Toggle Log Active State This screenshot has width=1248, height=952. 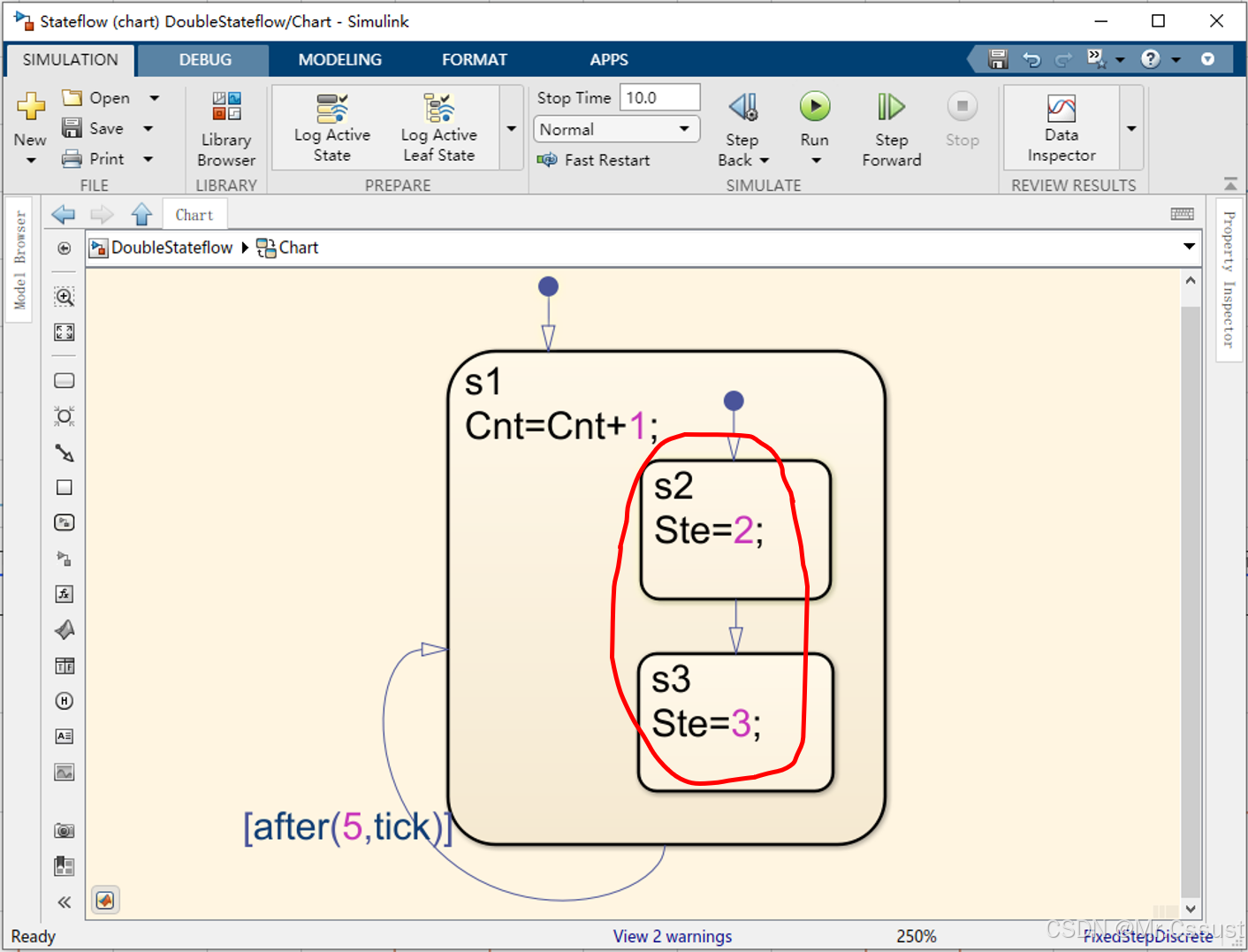332,128
